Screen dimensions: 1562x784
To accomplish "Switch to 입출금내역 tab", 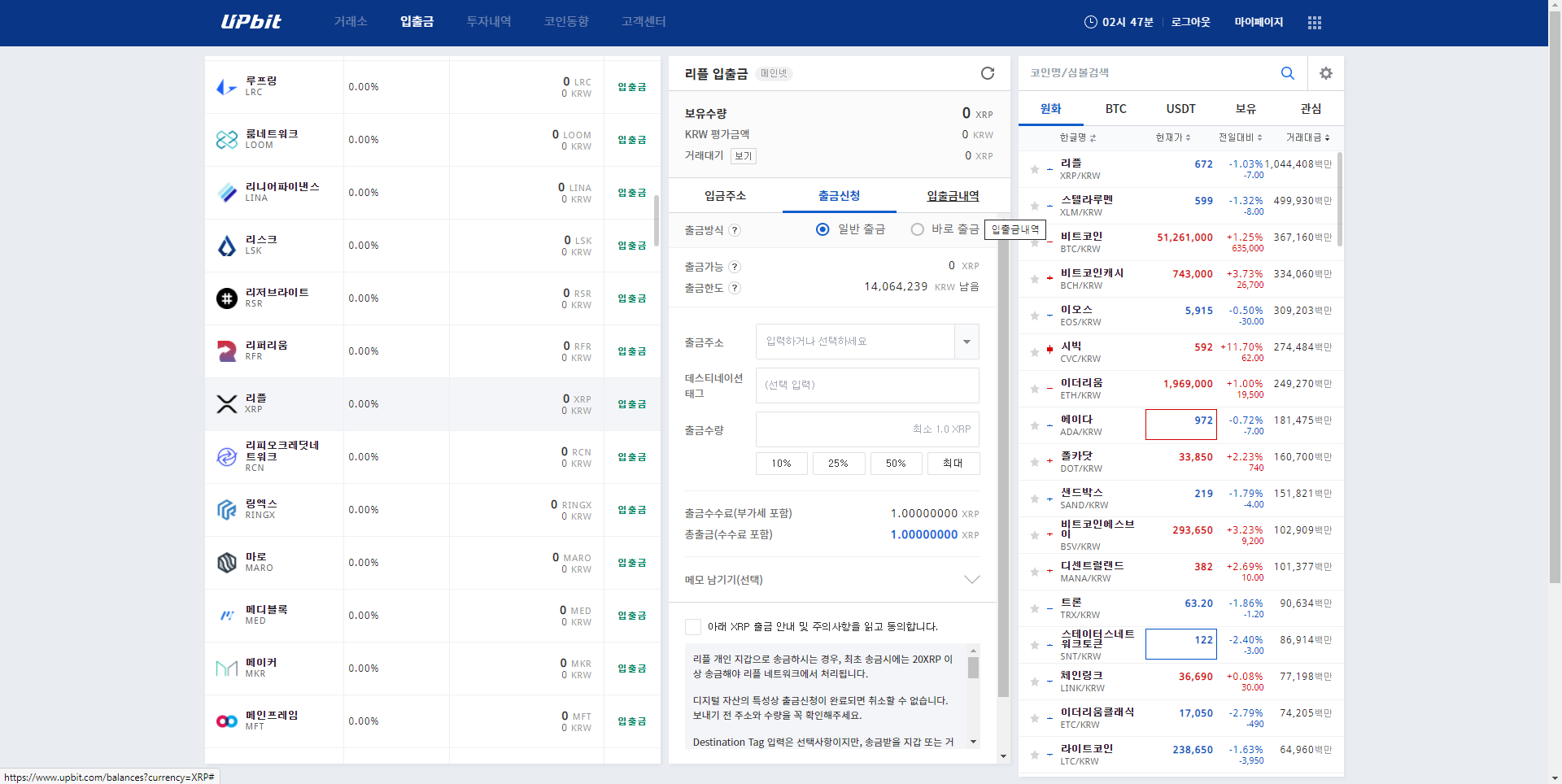I will pos(953,196).
